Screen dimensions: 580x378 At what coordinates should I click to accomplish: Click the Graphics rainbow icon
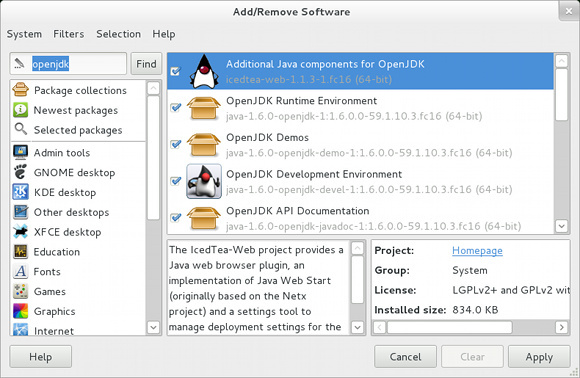click(20, 311)
